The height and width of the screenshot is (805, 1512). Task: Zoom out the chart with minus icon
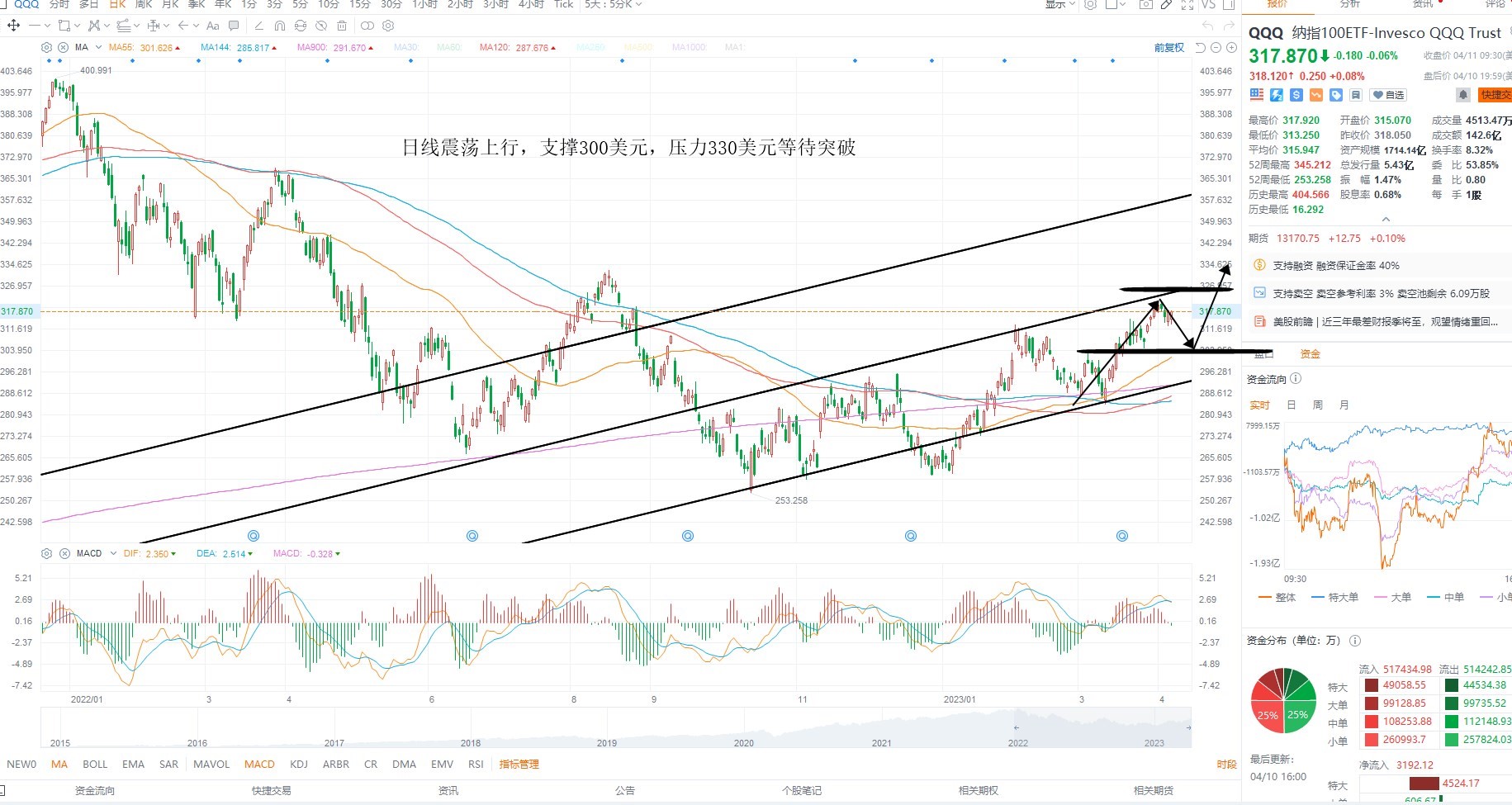1216,48
